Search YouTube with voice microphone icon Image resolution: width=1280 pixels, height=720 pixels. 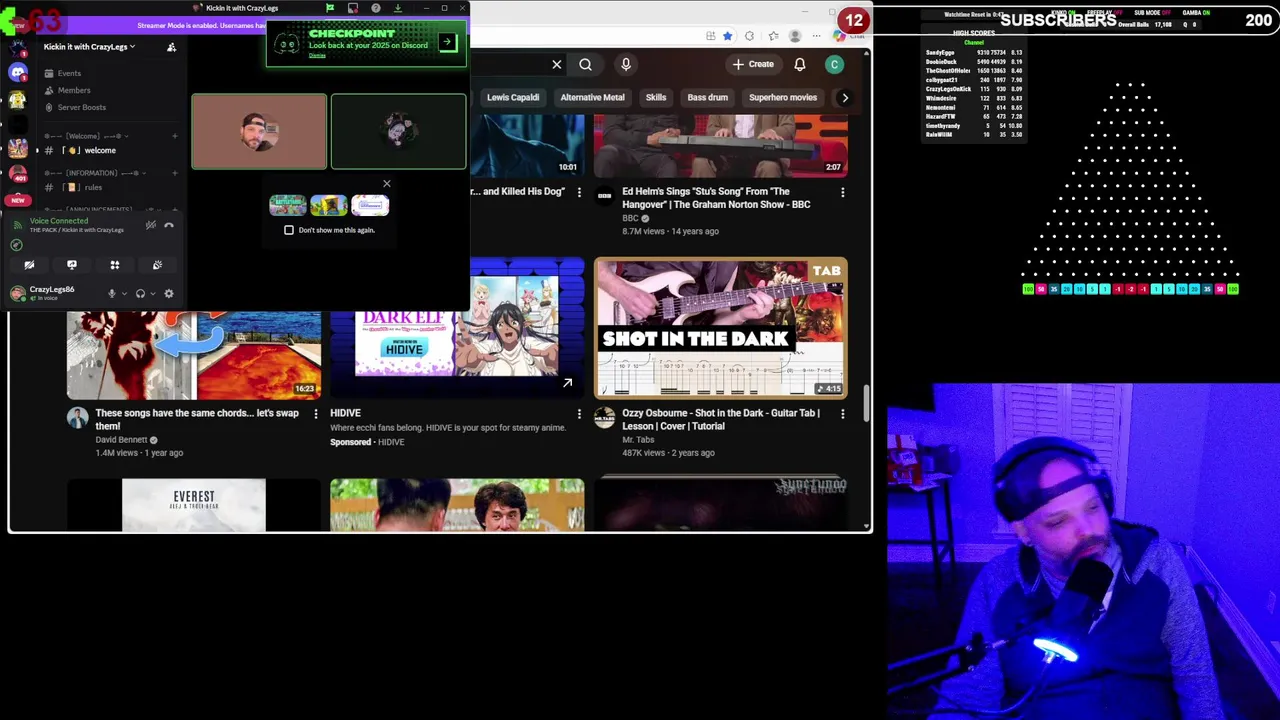point(626,64)
